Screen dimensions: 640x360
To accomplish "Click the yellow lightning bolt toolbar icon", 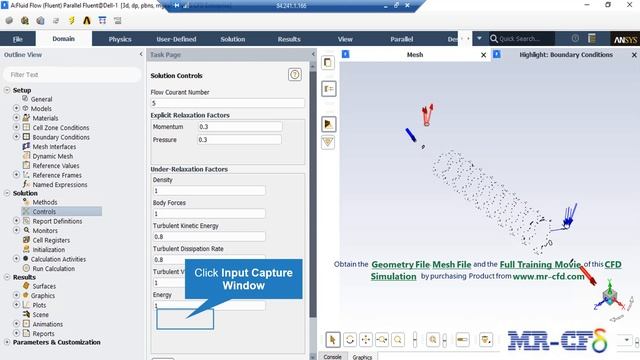I will tap(71, 20).
